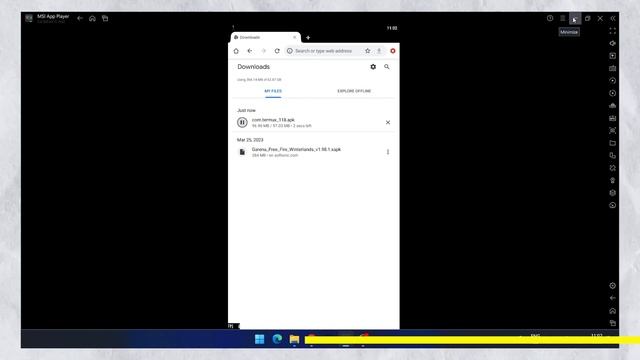This screenshot has height=360, width=640.
Task: Cancel the com.termux apk download
Action: 388,122
